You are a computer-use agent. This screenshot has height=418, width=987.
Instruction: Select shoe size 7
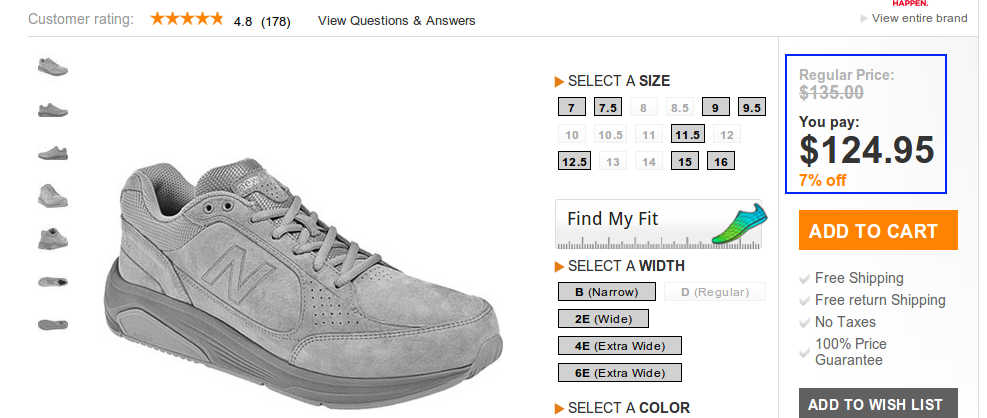click(x=570, y=108)
